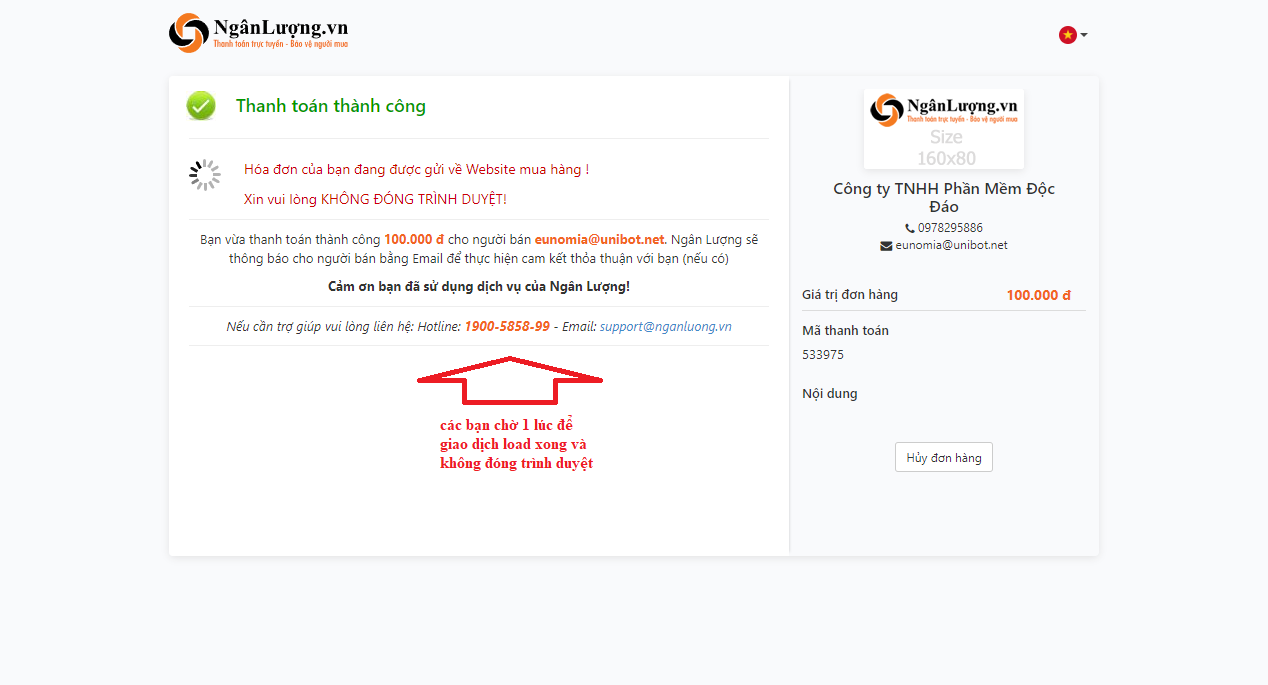Image resolution: width=1268 pixels, height=685 pixels.
Task: Open the Vietnam flag language dropdown
Action: coord(1072,35)
